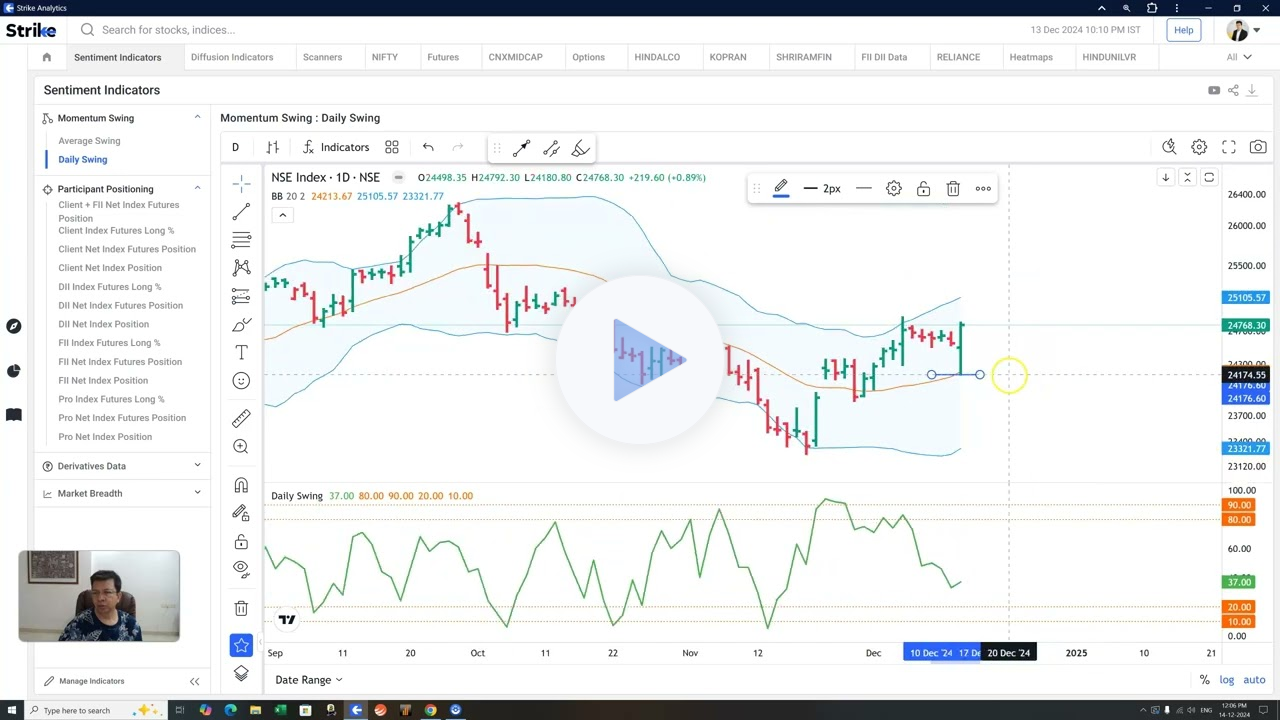This screenshot has width=1280, height=720.
Task: Open the object tree layers icon
Action: click(x=241, y=674)
